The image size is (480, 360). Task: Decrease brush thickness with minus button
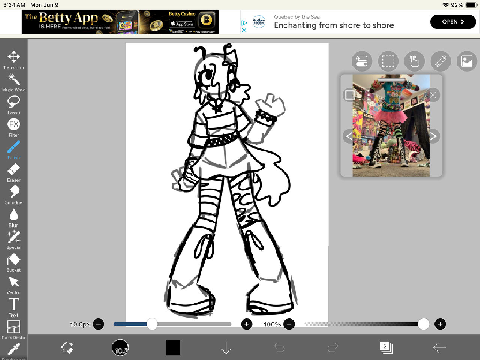tap(98, 324)
